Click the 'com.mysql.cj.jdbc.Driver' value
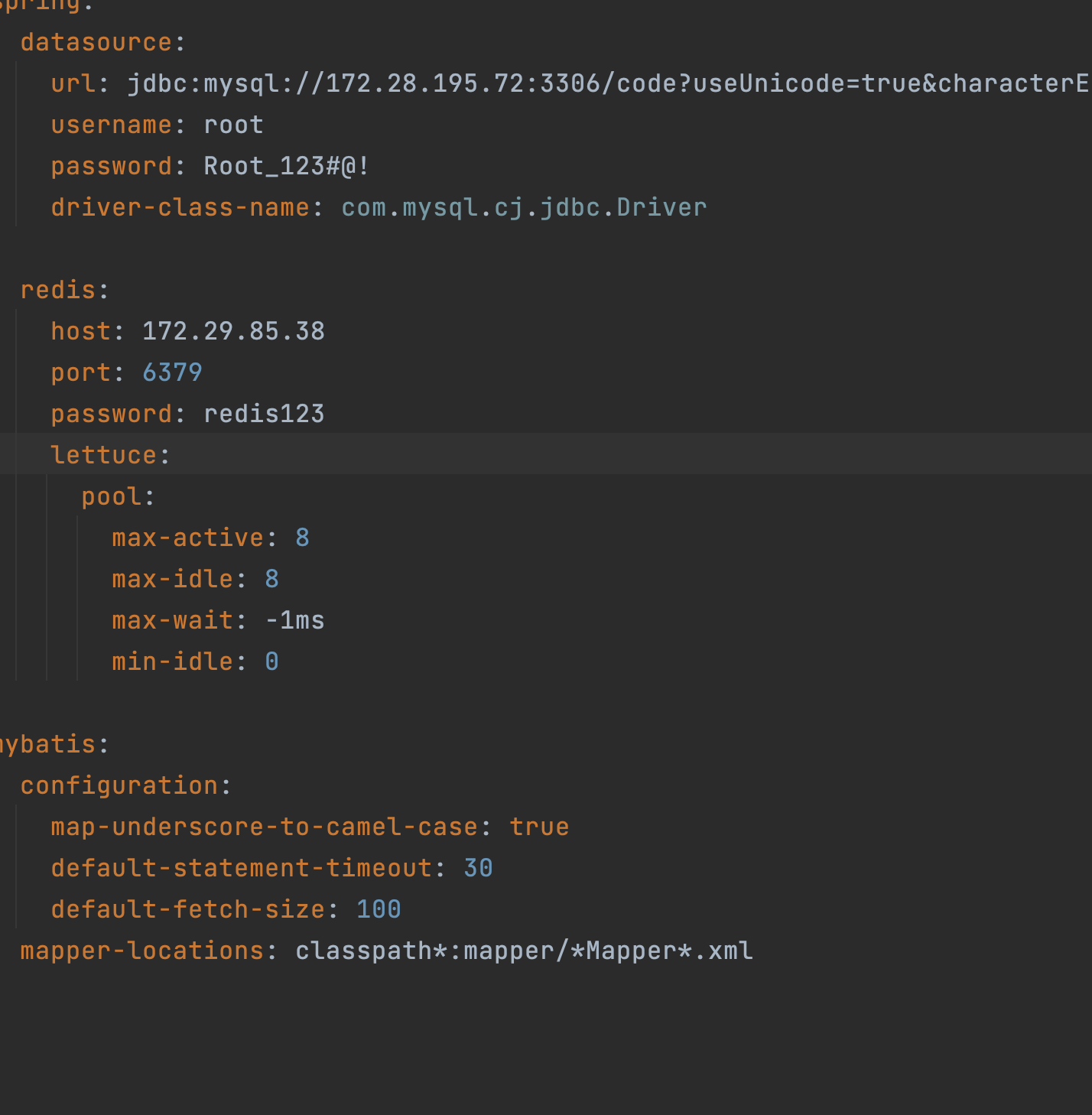The width and height of the screenshot is (1092, 1115). (x=524, y=207)
